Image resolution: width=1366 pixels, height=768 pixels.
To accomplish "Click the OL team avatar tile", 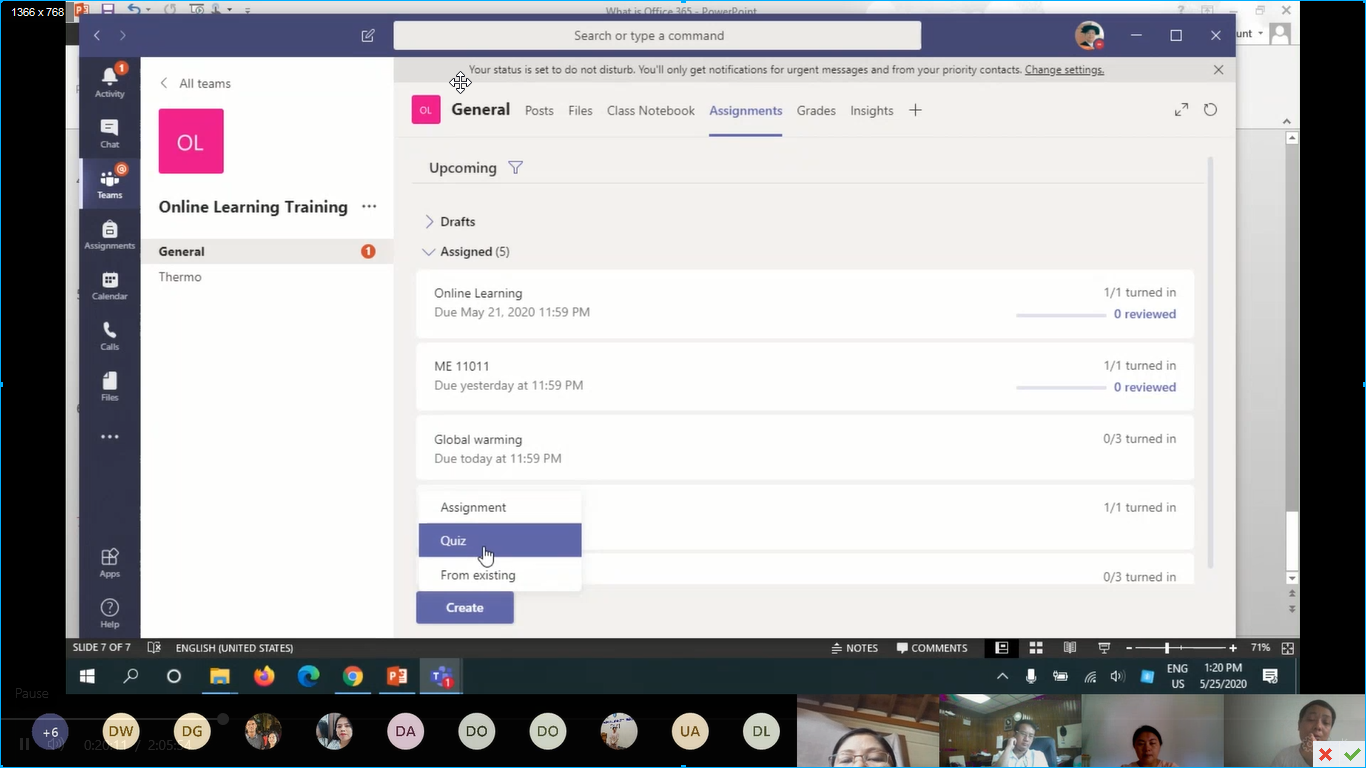I will [191, 141].
